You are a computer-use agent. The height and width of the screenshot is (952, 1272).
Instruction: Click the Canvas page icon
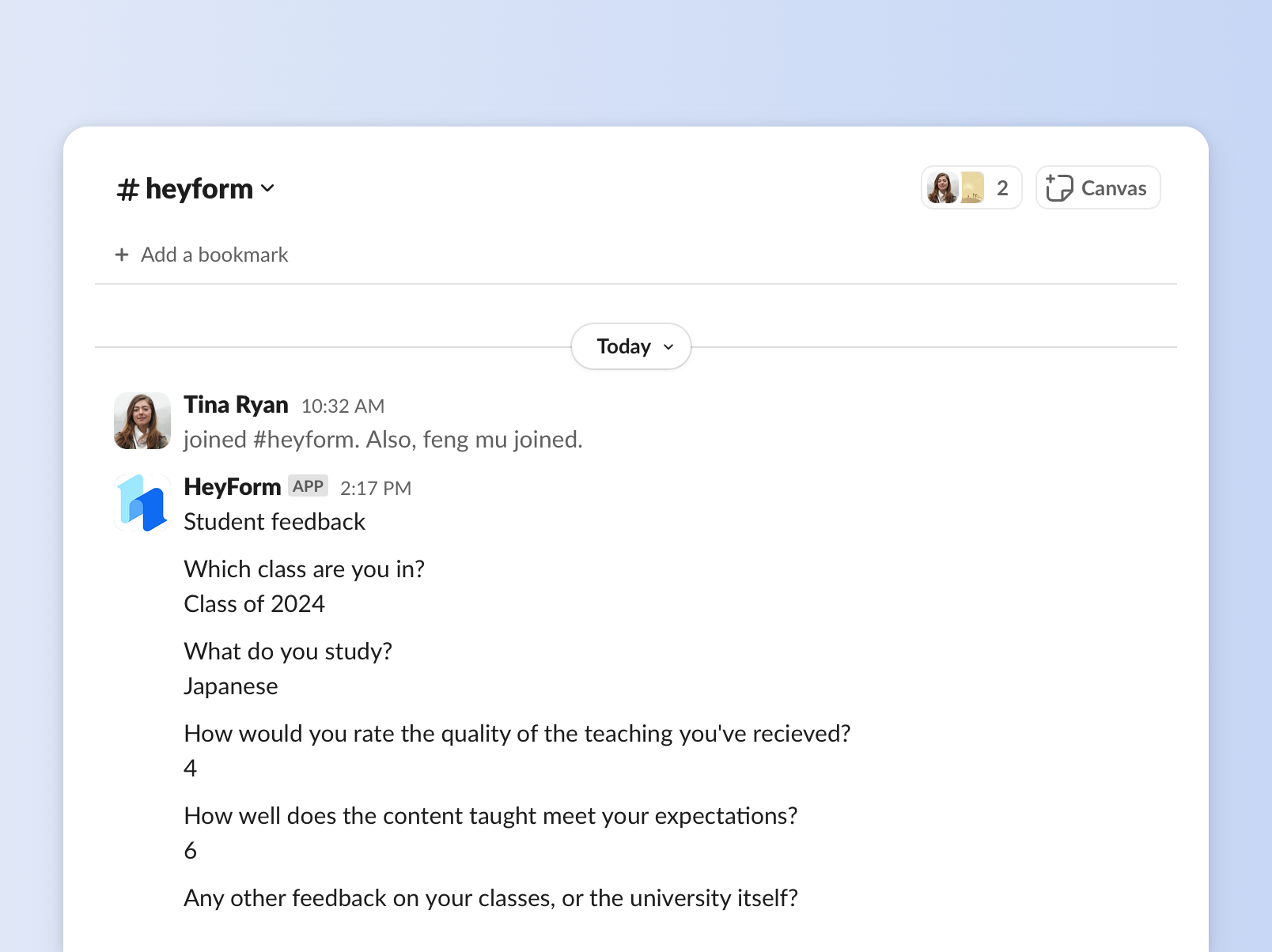tap(1059, 187)
